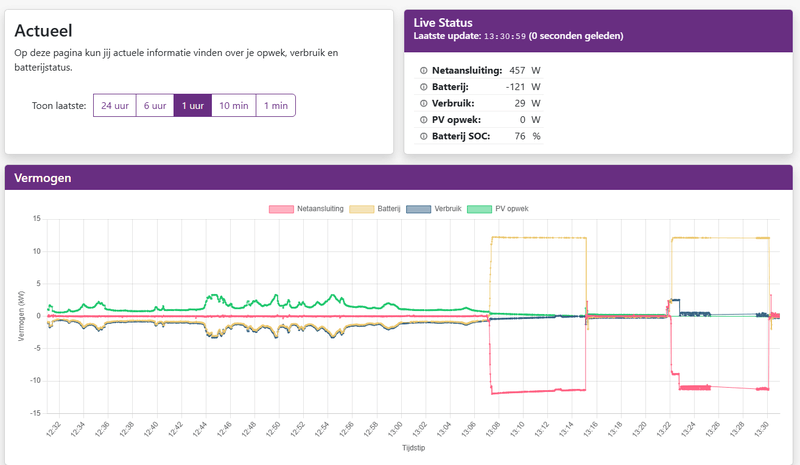The height and width of the screenshot is (465, 800).
Task: Click the Batterij value -121 W
Action: tap(523, 87)
